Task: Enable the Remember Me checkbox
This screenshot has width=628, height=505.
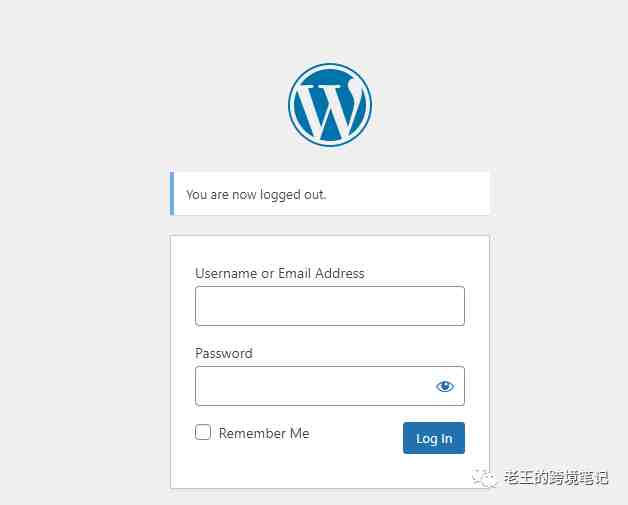Action: [x=203, y=432]
